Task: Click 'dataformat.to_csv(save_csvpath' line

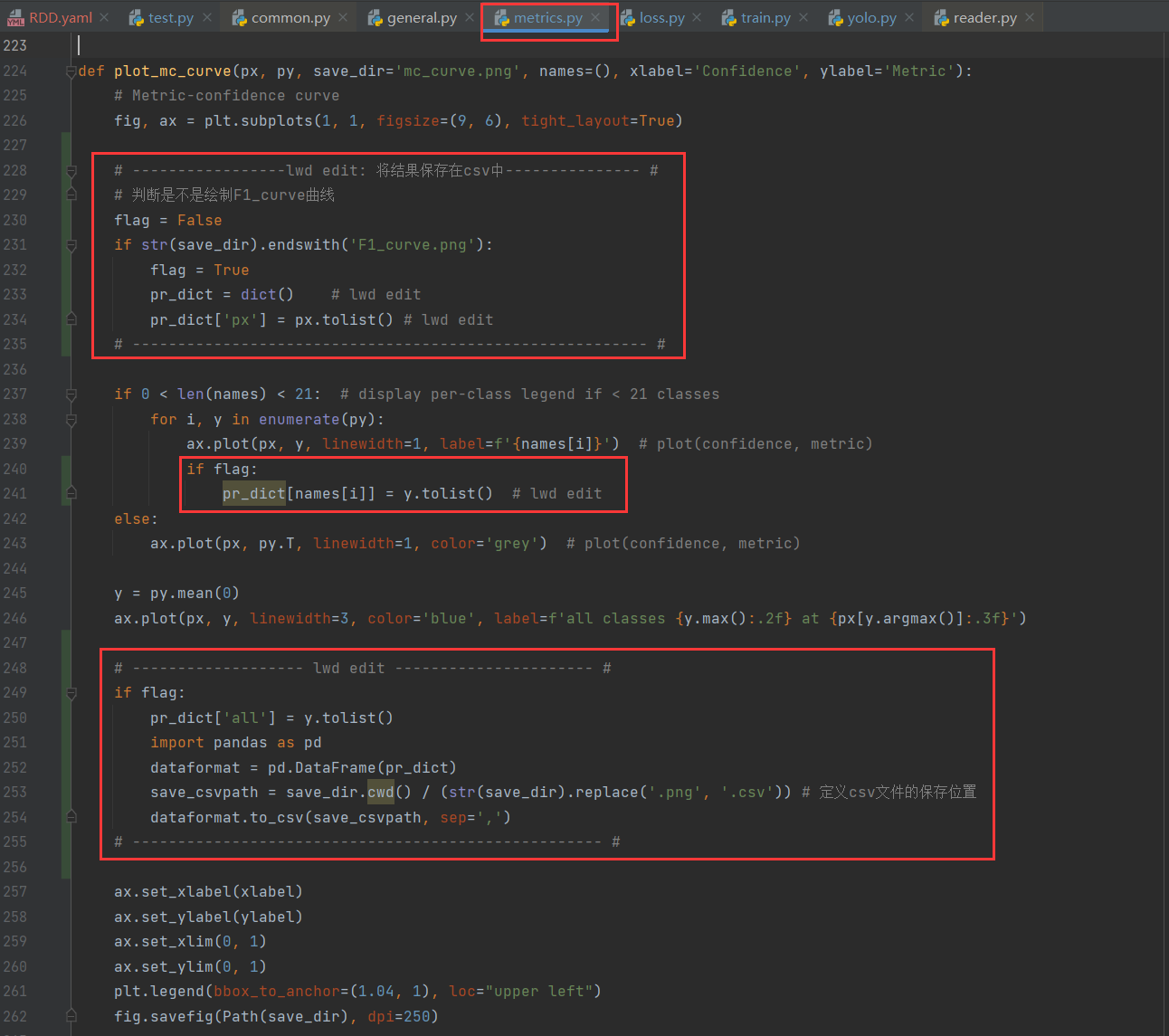Action: (331, 817)
